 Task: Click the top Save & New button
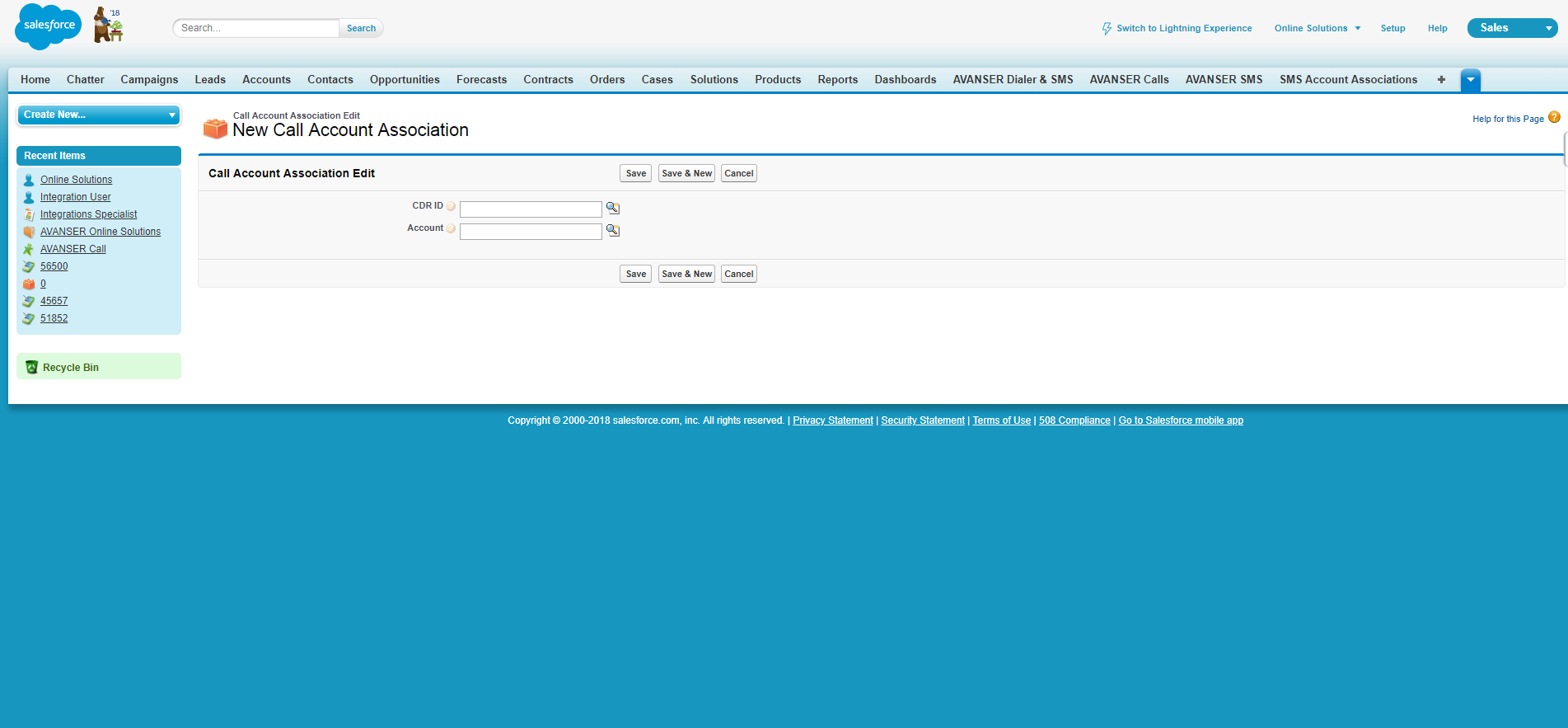pyautogui.click(x=686, y=173)
